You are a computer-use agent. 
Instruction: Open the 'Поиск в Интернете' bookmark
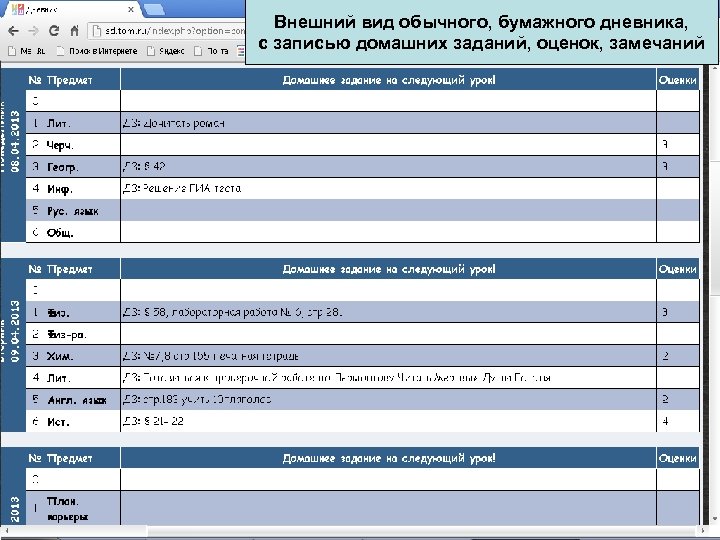point(97,51)
